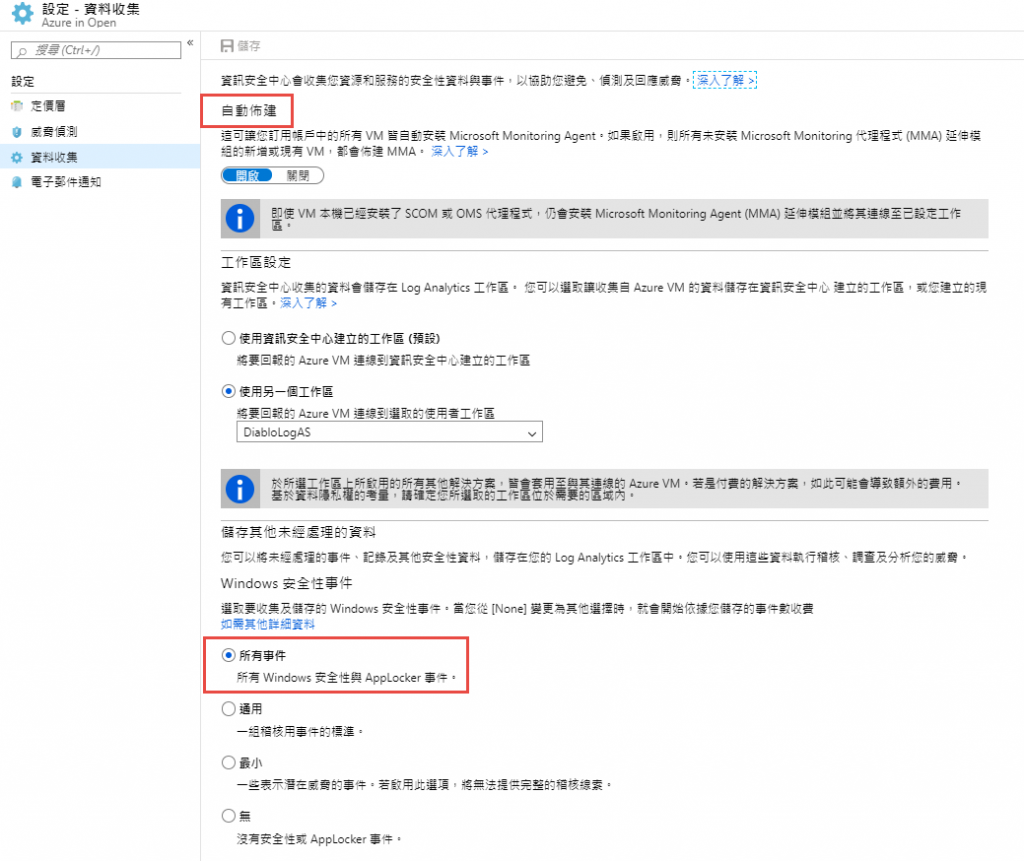Screen dimensions: 1024x861
Task: Open 電子郵件通知 menu item
Action: (100, 182)
